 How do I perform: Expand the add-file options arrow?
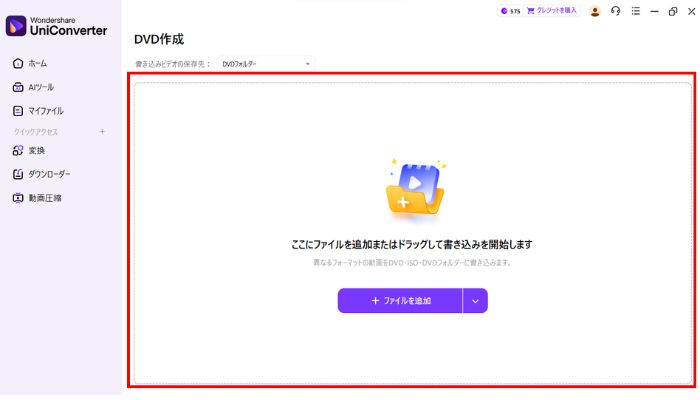[x=475, y=301]
